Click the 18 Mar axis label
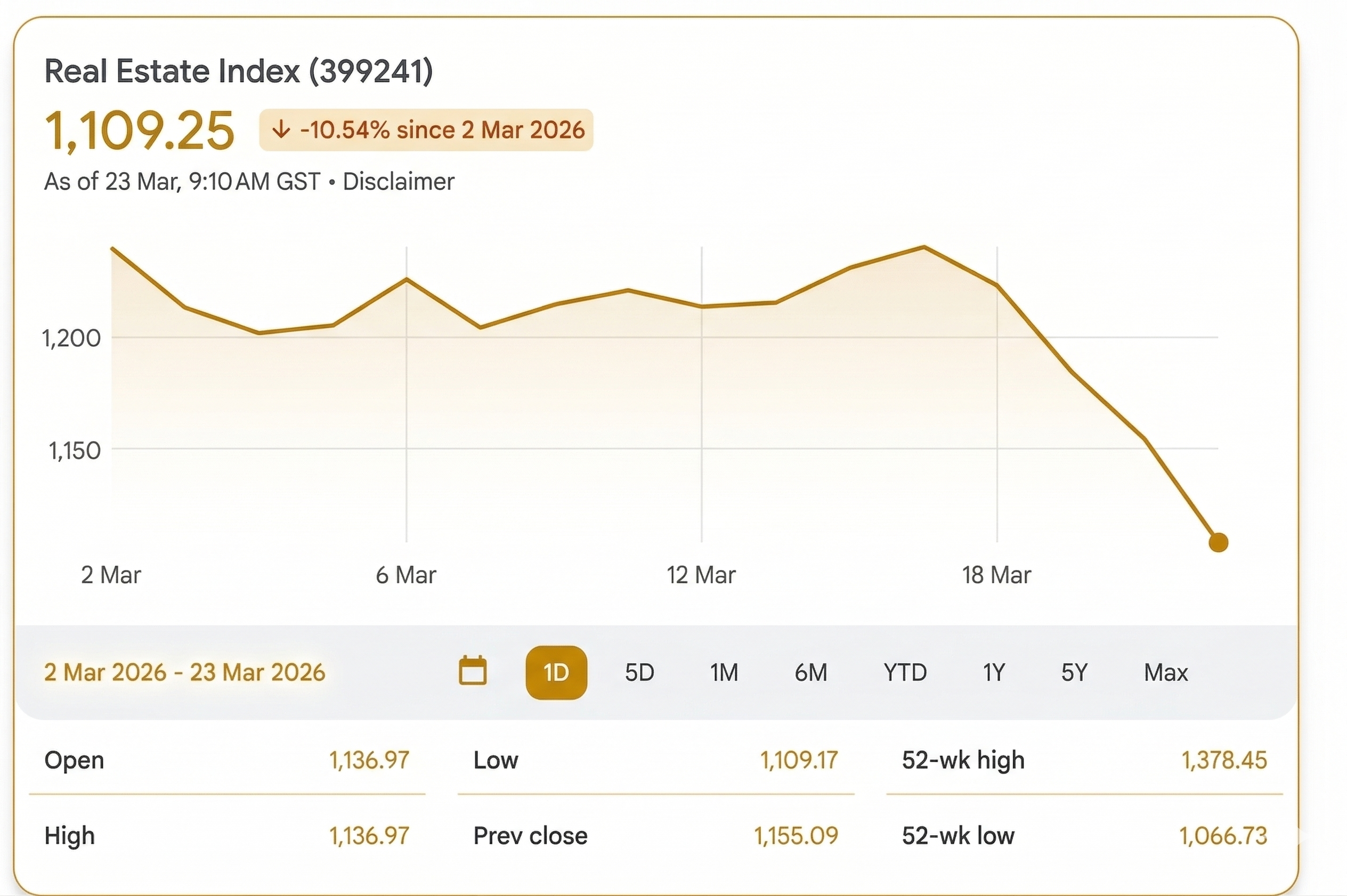 click(998, 575)
